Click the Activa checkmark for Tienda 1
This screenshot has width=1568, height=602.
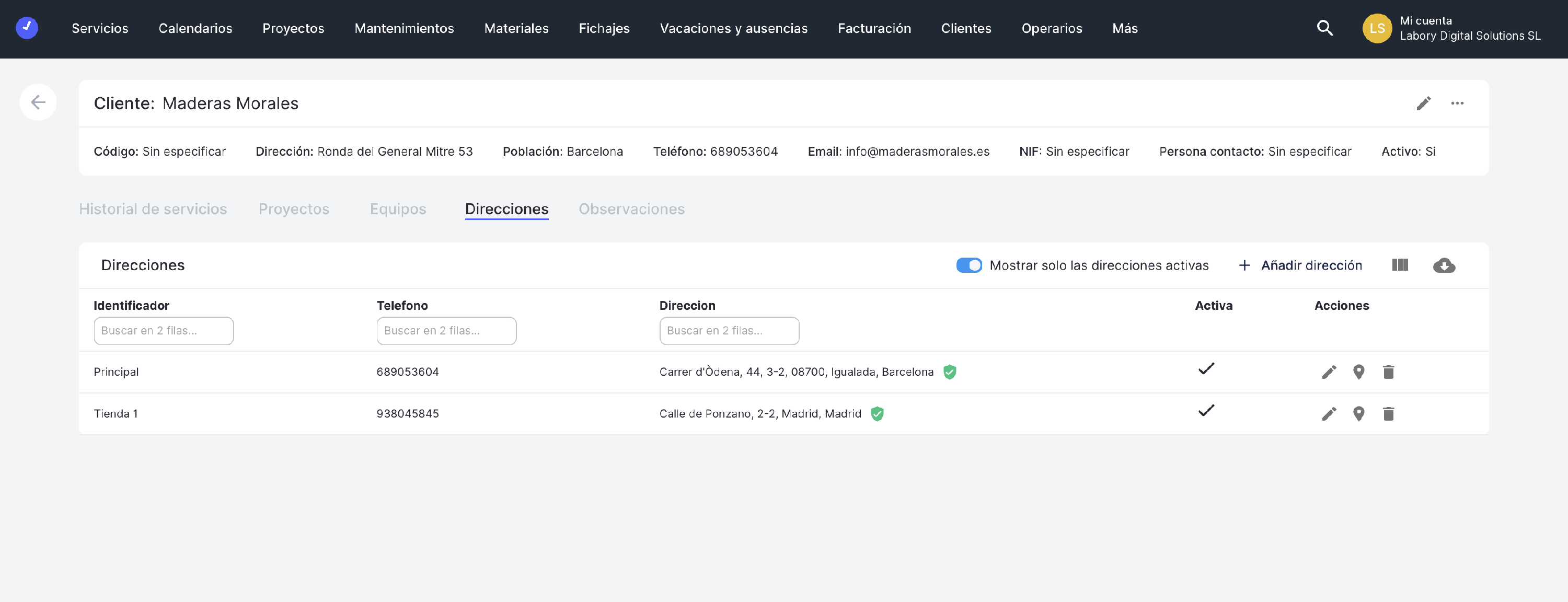1206,411
